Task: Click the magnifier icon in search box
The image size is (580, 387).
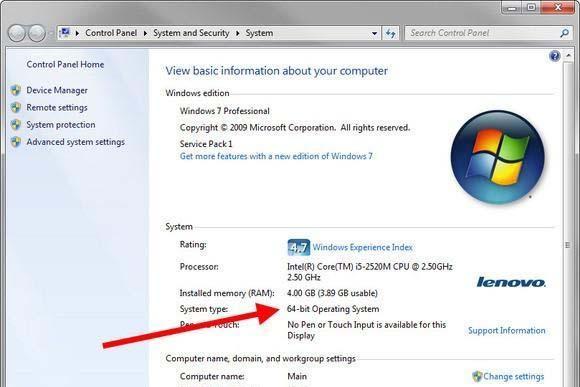Action: pyautogui.click(x=564, y=33)
